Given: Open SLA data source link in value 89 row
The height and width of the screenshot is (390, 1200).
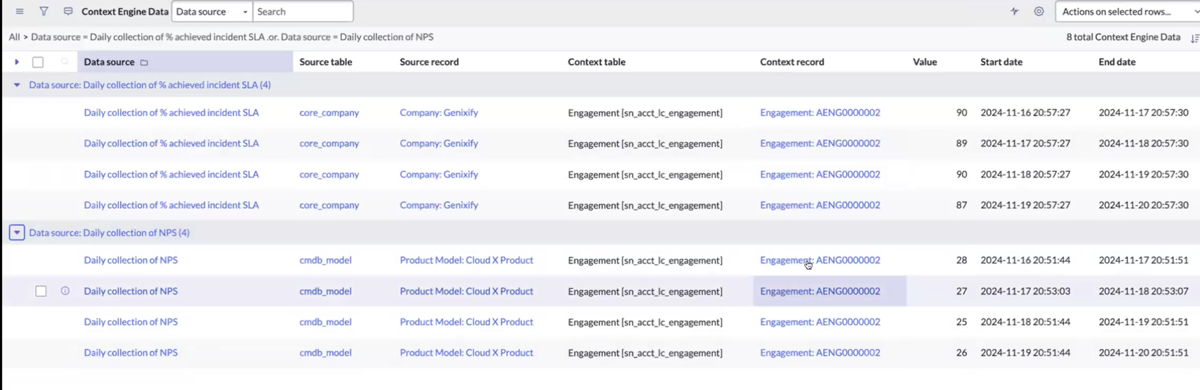Looking at the screenshot, I should (x=171, y=143).
